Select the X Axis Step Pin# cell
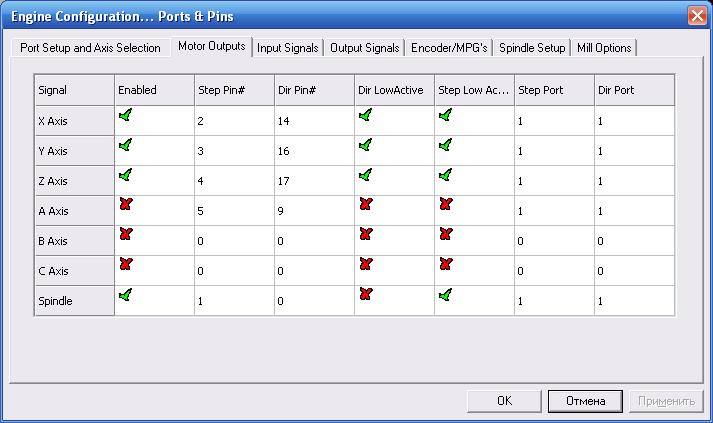 coord(234,121)
